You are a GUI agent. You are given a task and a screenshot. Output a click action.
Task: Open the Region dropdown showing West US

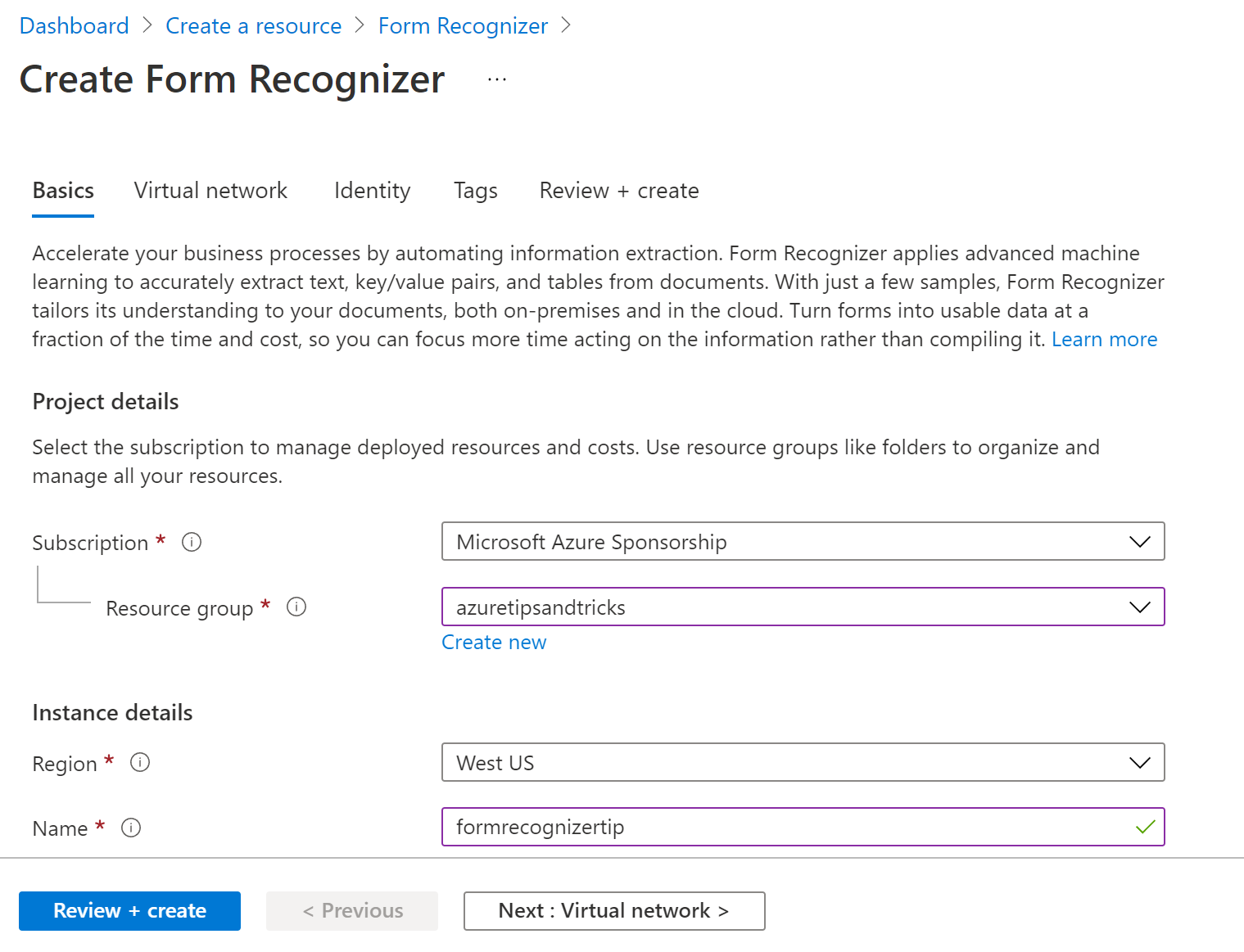pyautogui.click(x=803, y=762)
